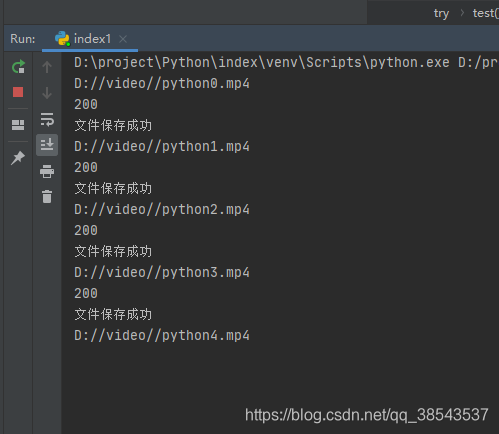Click the python.exe command line
The width and height of the screenshot is (499, 434).
(286, 62)
